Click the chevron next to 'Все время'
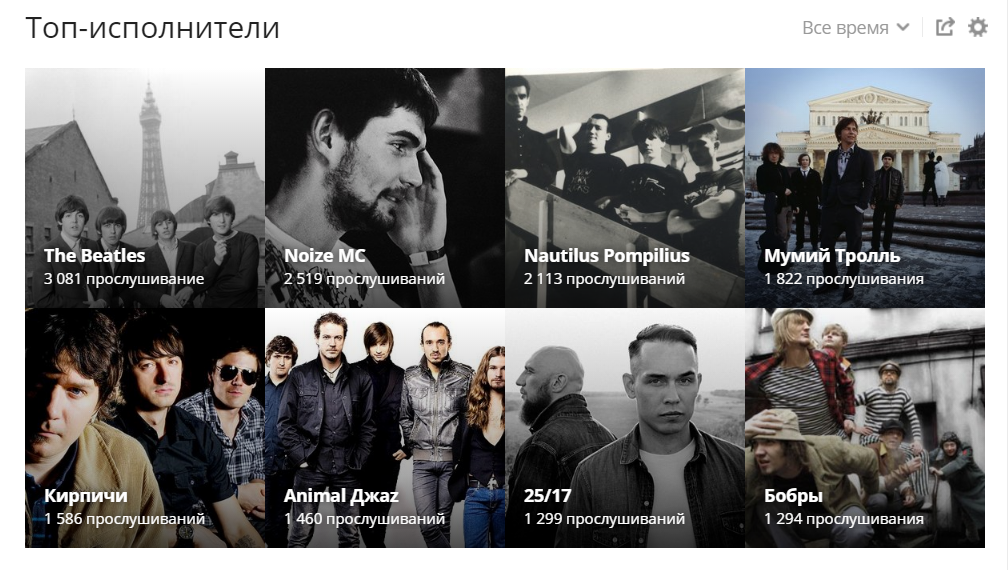 click(x=903, y=28)
